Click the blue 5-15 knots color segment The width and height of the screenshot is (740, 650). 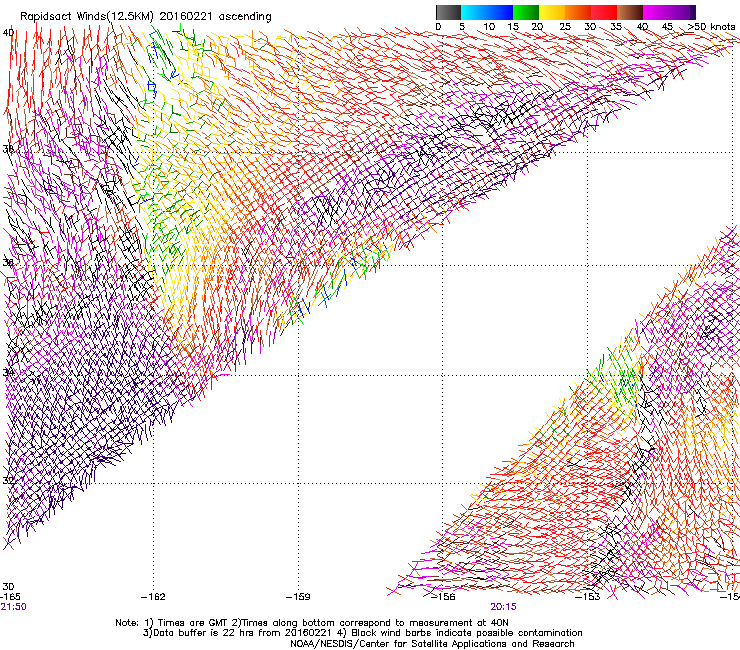click(x=487, y=12)
